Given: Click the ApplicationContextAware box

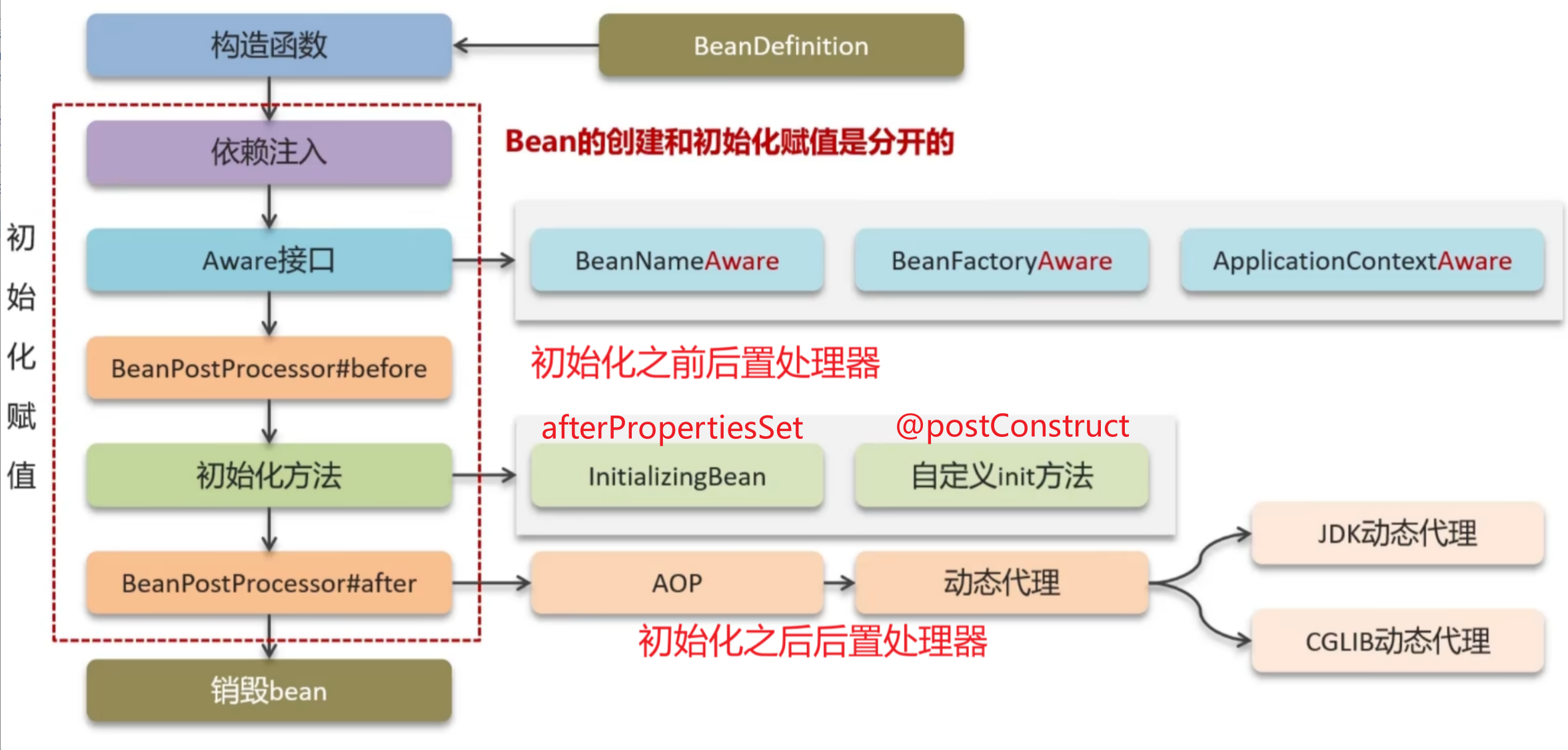Looking at the screenshot, I should pos(1362,260).
